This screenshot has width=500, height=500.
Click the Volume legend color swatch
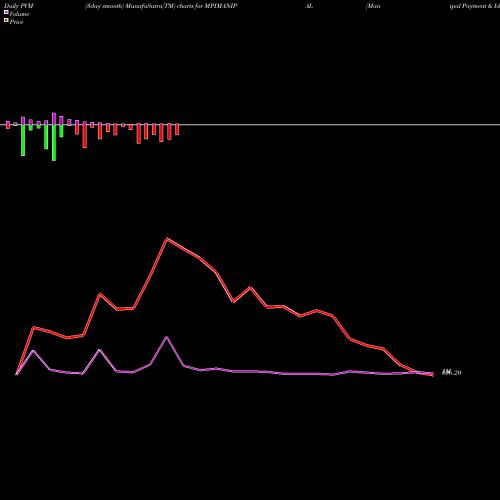[x=6, y=12]
